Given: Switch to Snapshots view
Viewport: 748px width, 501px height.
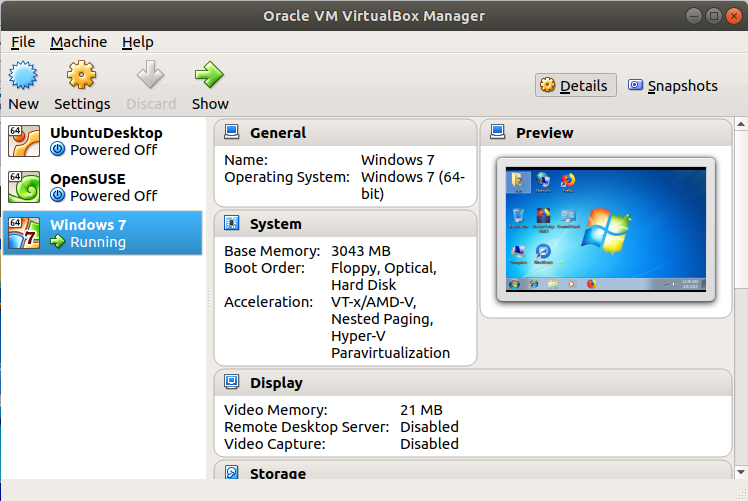Looking at the screenshot, I should (673, 85).
